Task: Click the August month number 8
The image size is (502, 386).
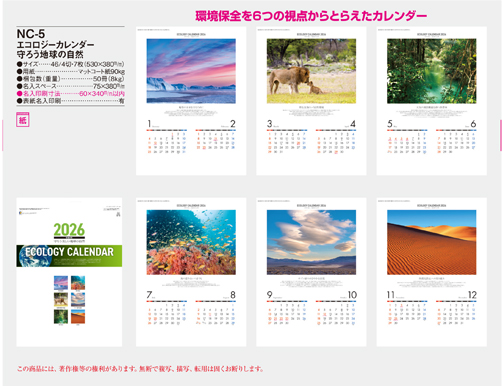Action: (233, 295)
